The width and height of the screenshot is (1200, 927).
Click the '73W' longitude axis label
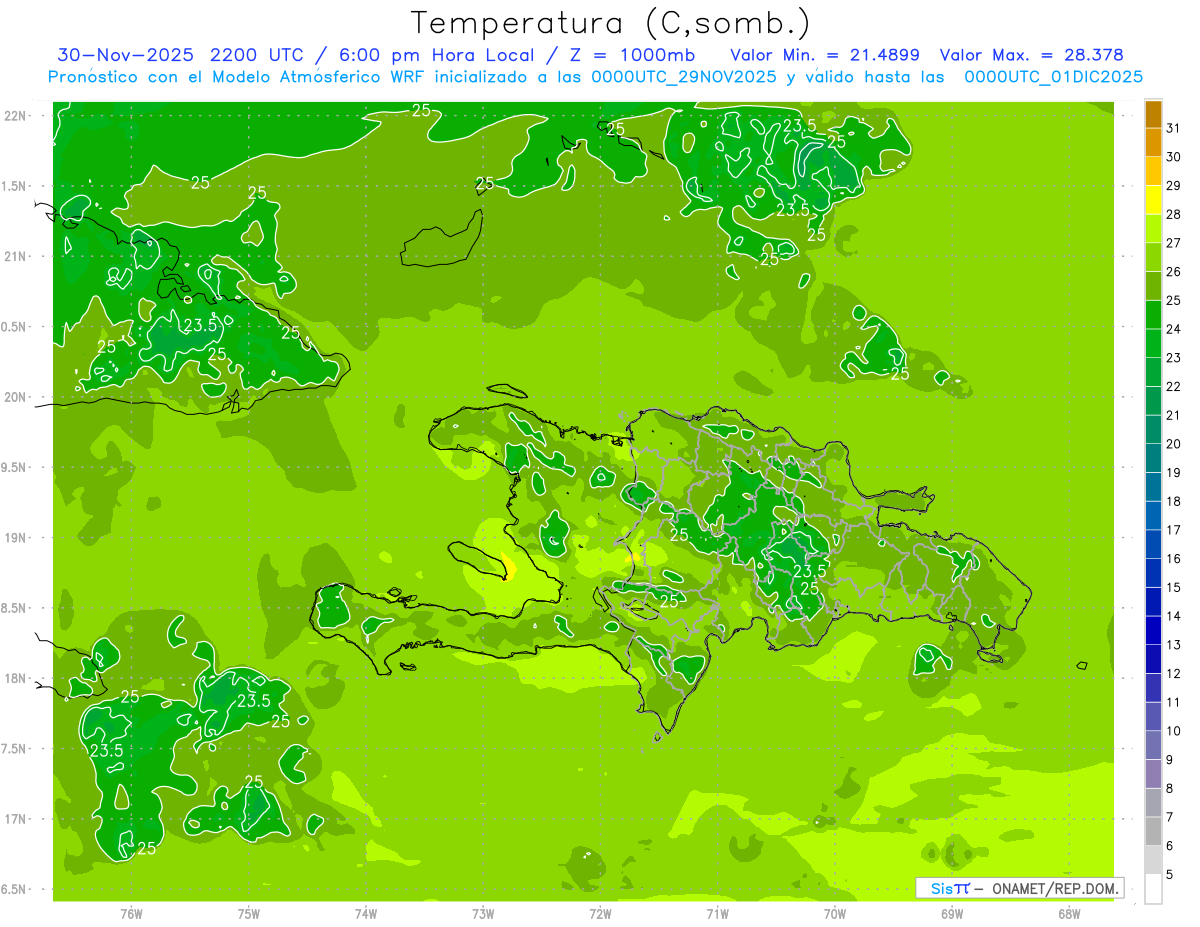pyautogui.click(x=483, y=913)
